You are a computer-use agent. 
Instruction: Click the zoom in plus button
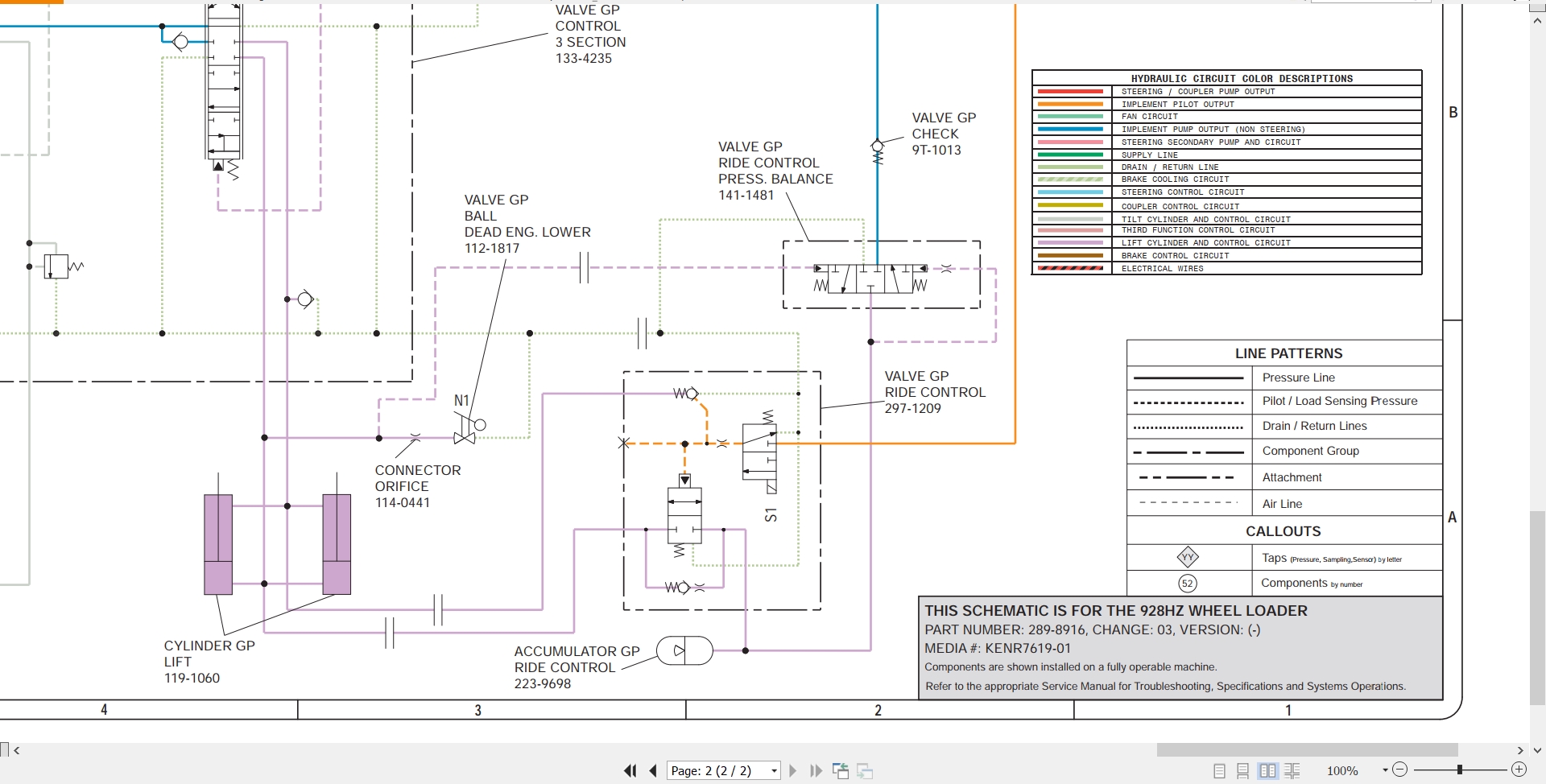click(1519, 770)
